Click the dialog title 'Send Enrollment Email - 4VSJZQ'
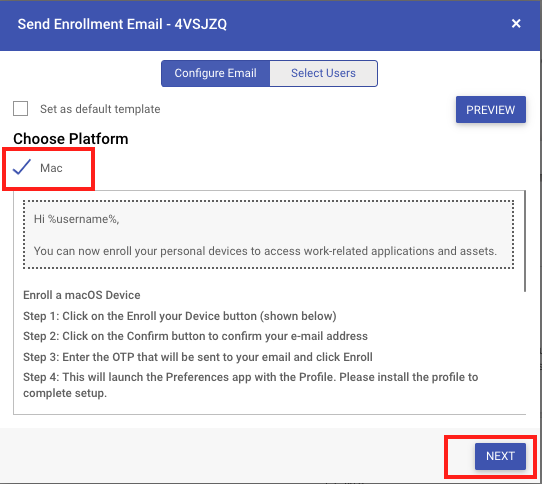The image size is (542, 484). (122, 24)
